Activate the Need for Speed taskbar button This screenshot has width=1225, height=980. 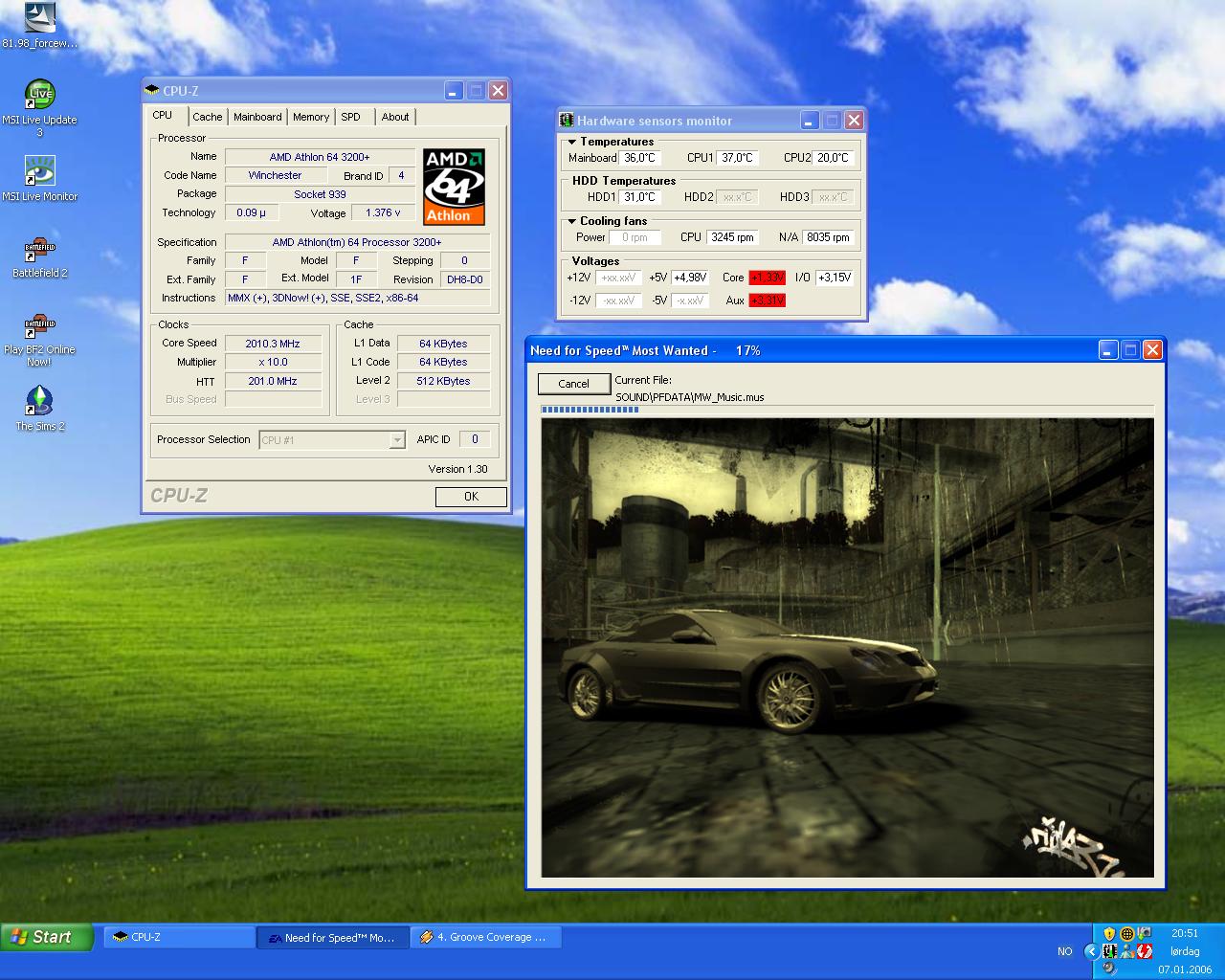coord(333,938)
